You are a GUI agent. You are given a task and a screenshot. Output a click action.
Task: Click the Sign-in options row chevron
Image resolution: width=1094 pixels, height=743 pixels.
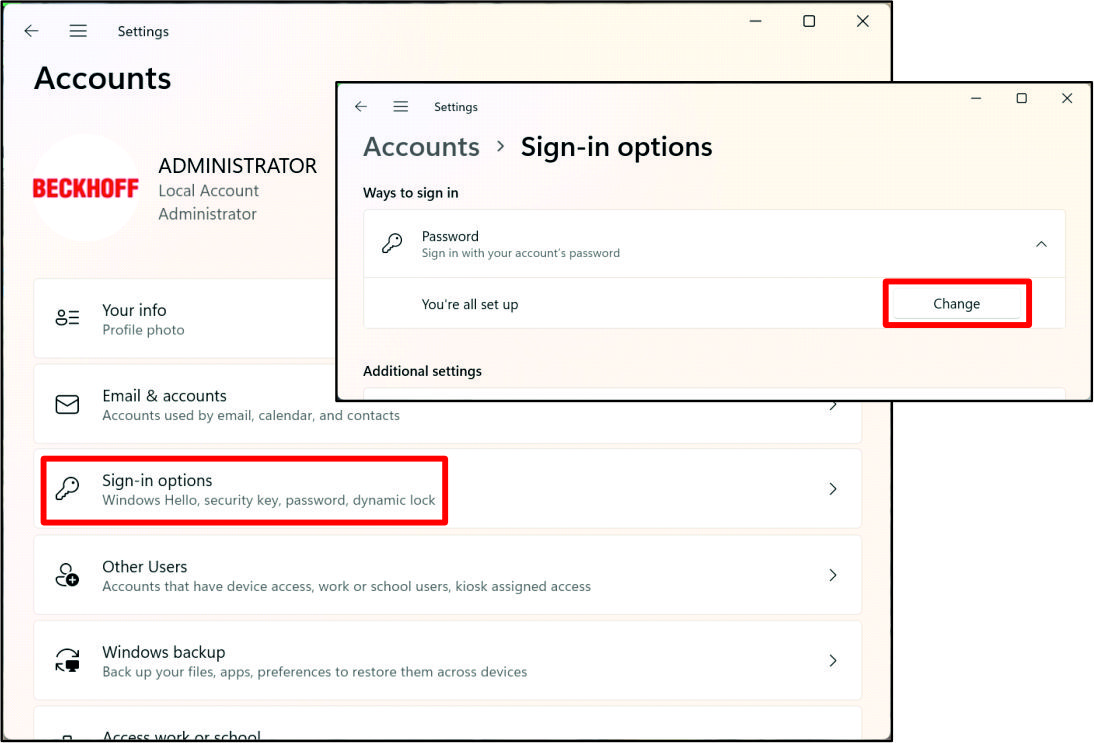click(x=832, y=489)
